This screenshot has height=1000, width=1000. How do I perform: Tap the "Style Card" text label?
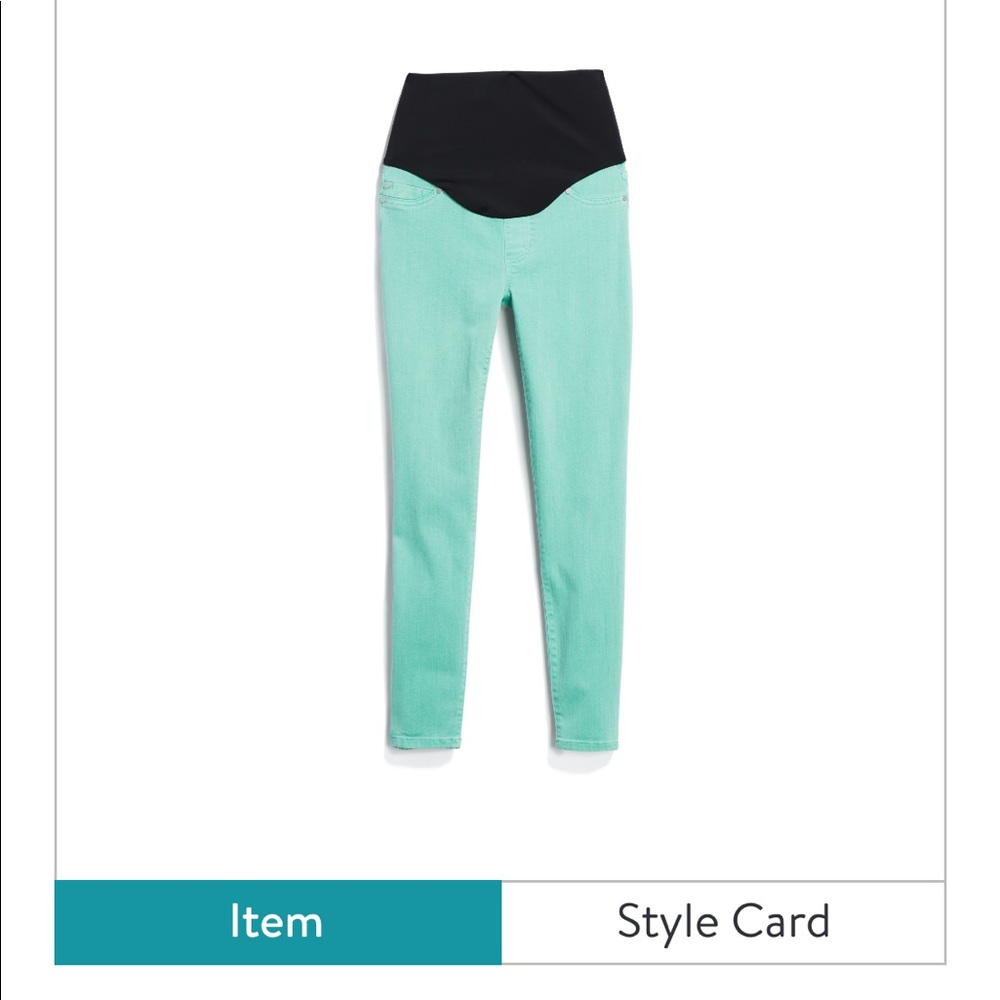(x=723, y=923)
